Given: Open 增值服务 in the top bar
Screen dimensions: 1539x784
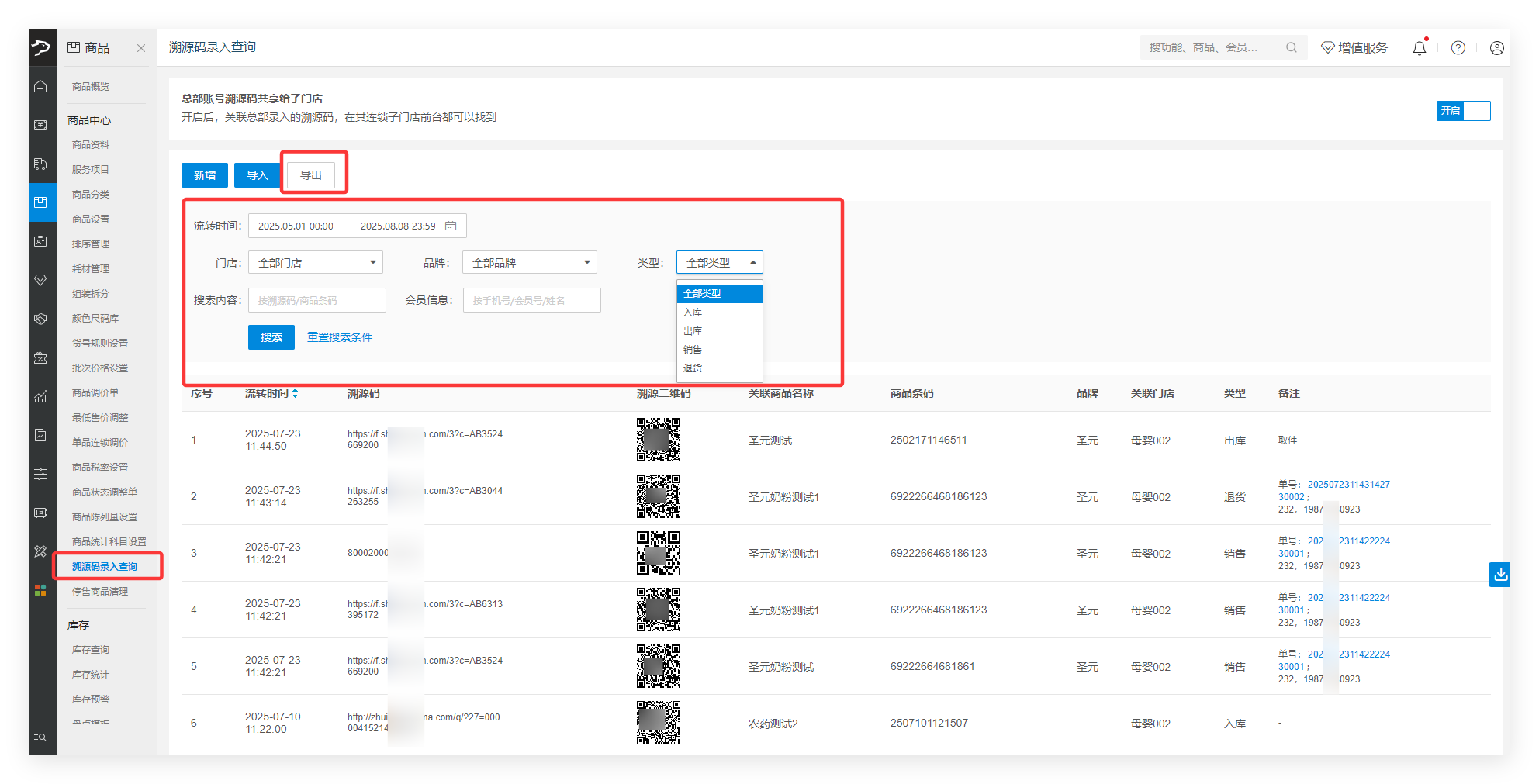Looking at the screenshot, I should pos(1354,48).
